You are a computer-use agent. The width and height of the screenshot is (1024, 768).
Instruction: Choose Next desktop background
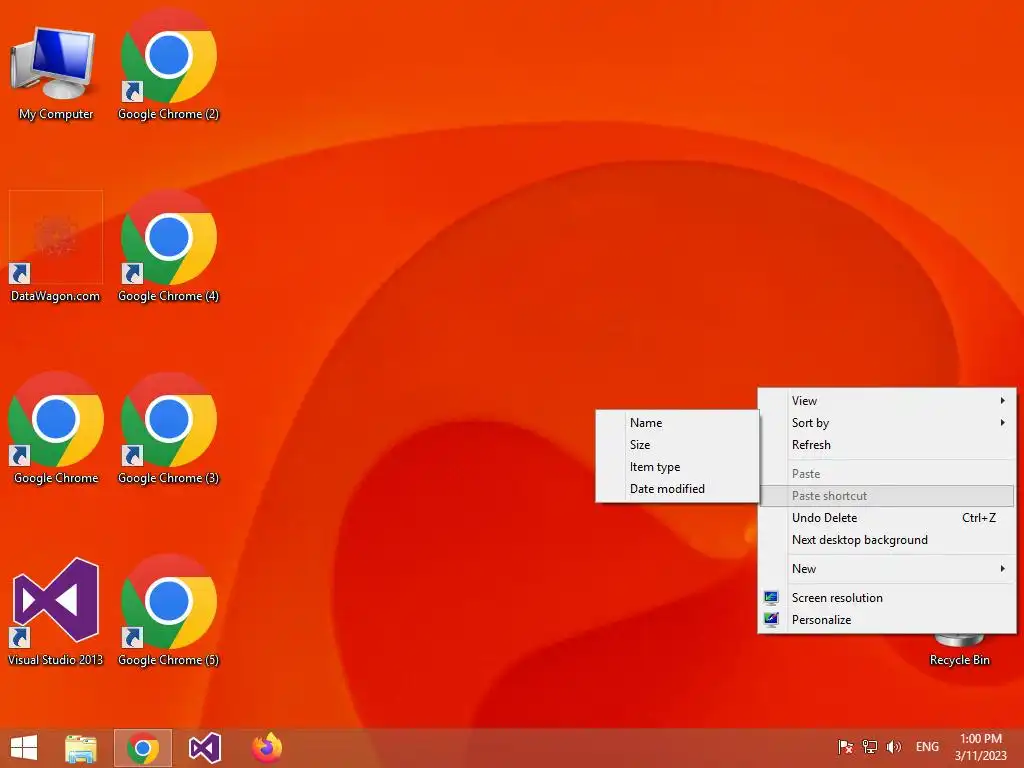[887, 540]
